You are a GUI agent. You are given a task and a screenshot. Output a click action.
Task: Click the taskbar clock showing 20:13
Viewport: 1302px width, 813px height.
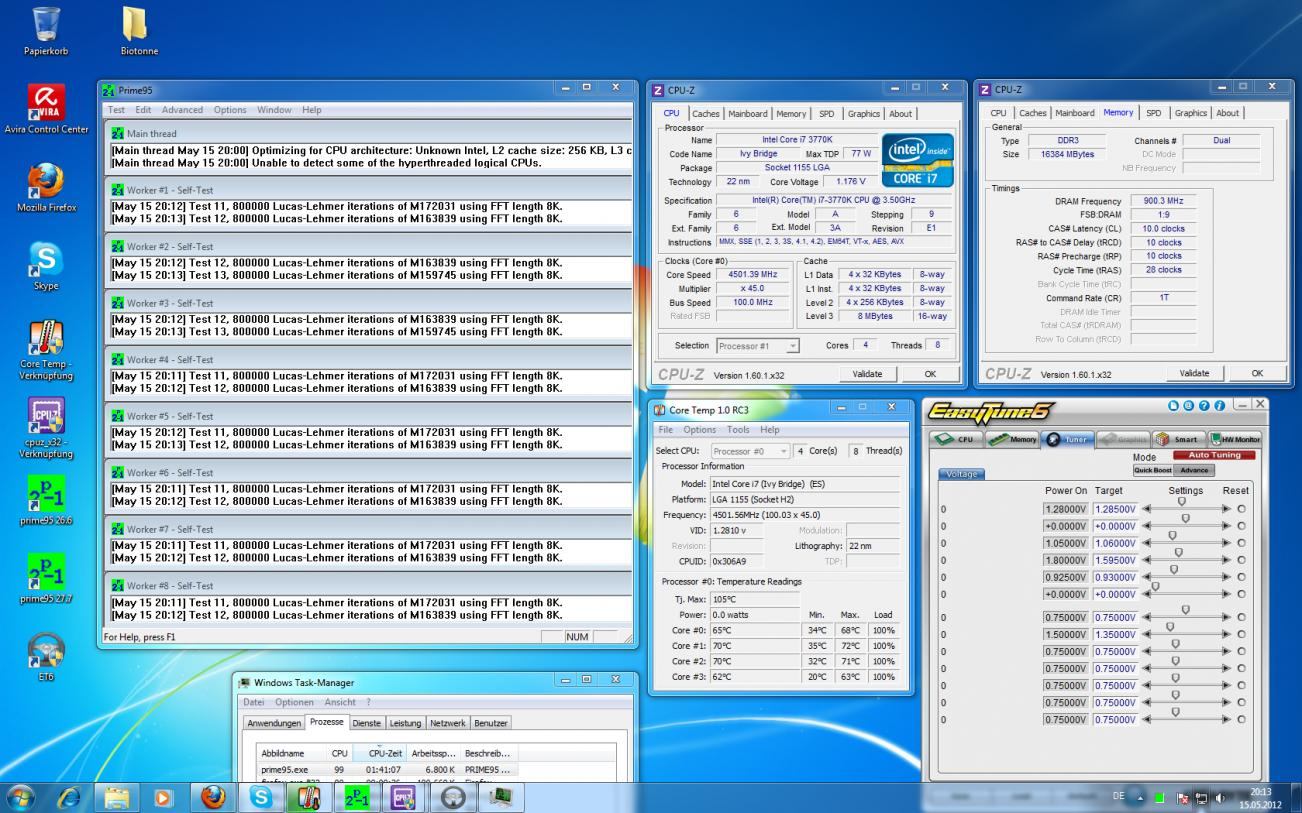click(x=1261, y=797)
